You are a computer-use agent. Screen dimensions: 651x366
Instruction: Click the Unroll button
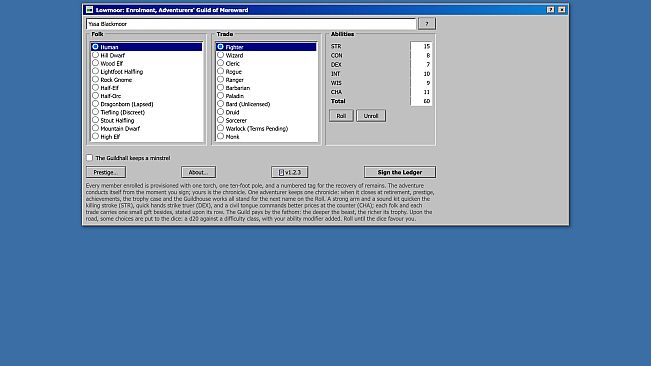[371, 116]
